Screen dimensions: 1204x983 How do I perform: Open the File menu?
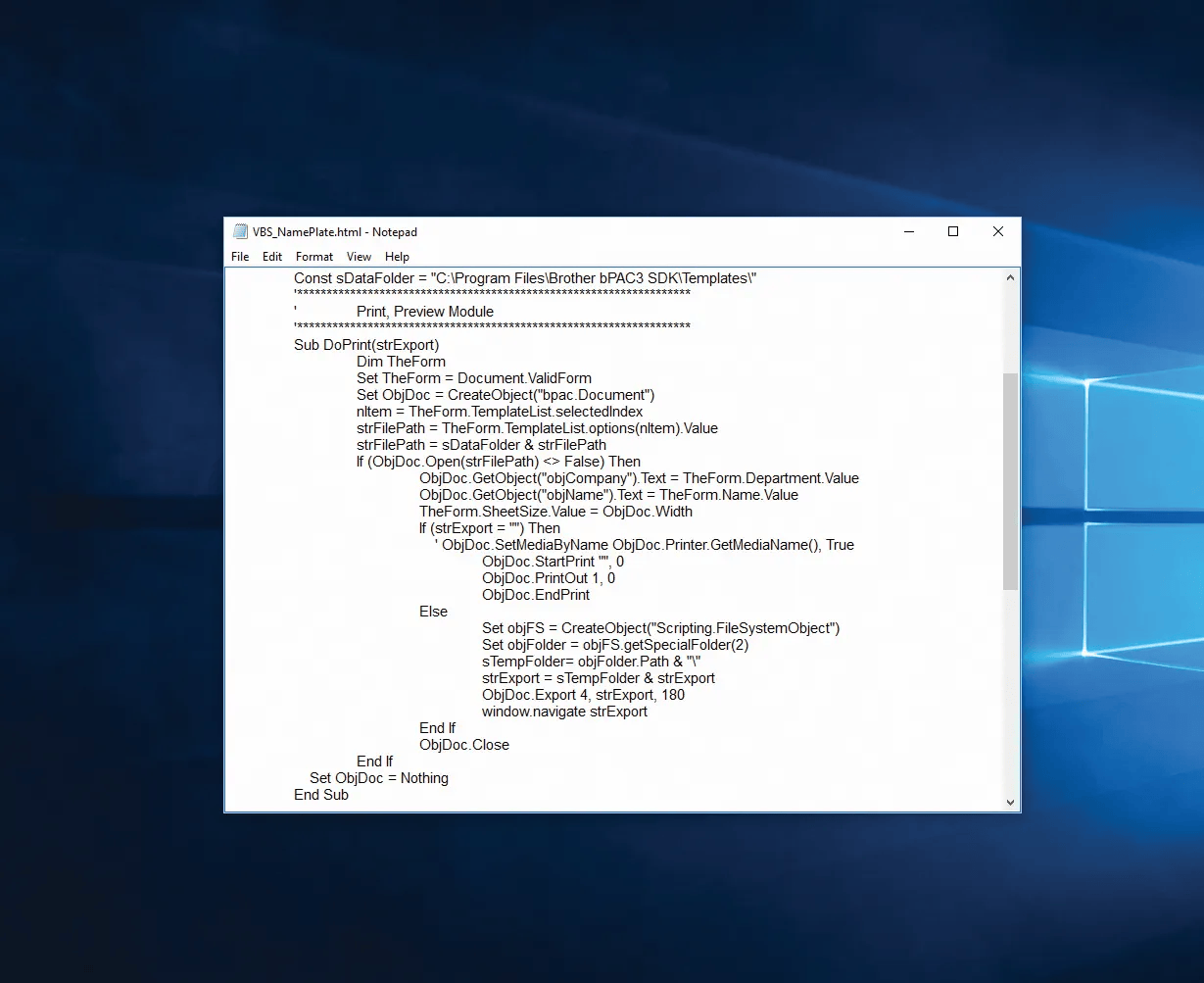point(240,257)
